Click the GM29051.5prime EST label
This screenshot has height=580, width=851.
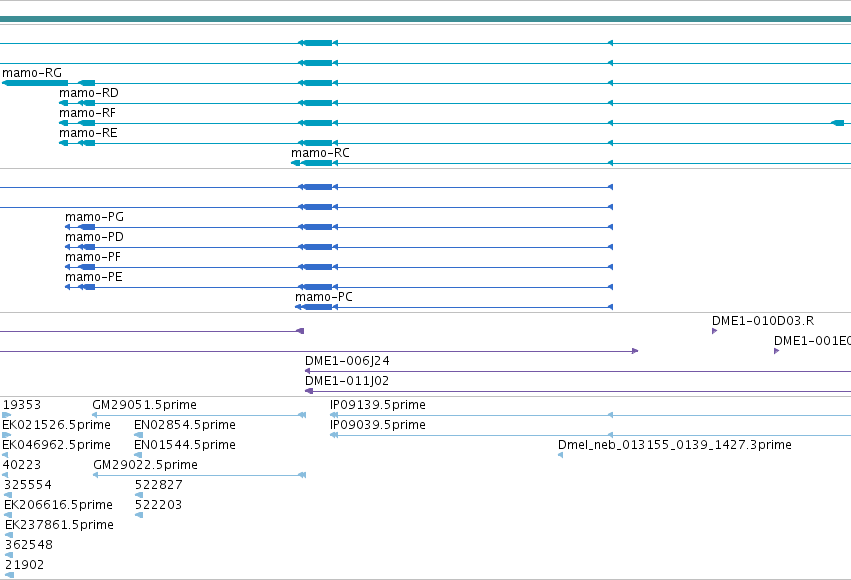point(144,405)
